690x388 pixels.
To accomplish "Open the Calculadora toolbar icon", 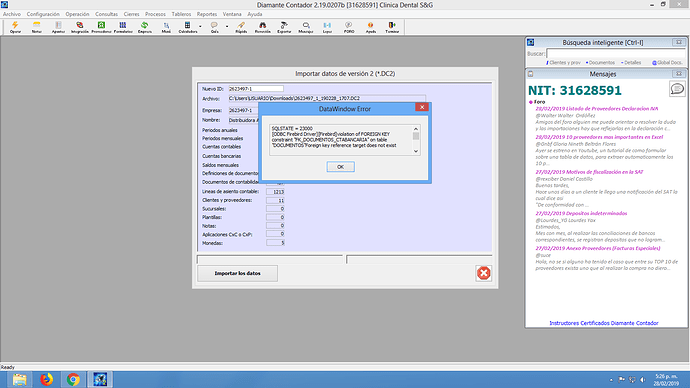I will pos(187,27).
